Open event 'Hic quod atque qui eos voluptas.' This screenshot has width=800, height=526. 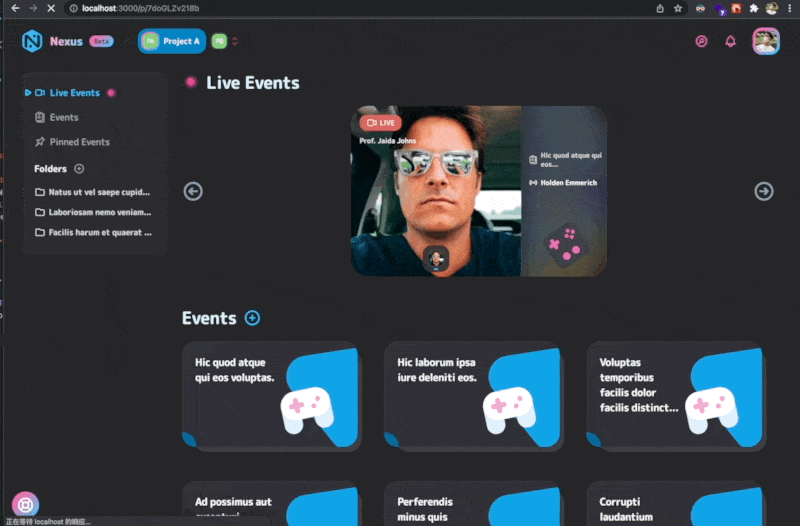tap(272, 396)
